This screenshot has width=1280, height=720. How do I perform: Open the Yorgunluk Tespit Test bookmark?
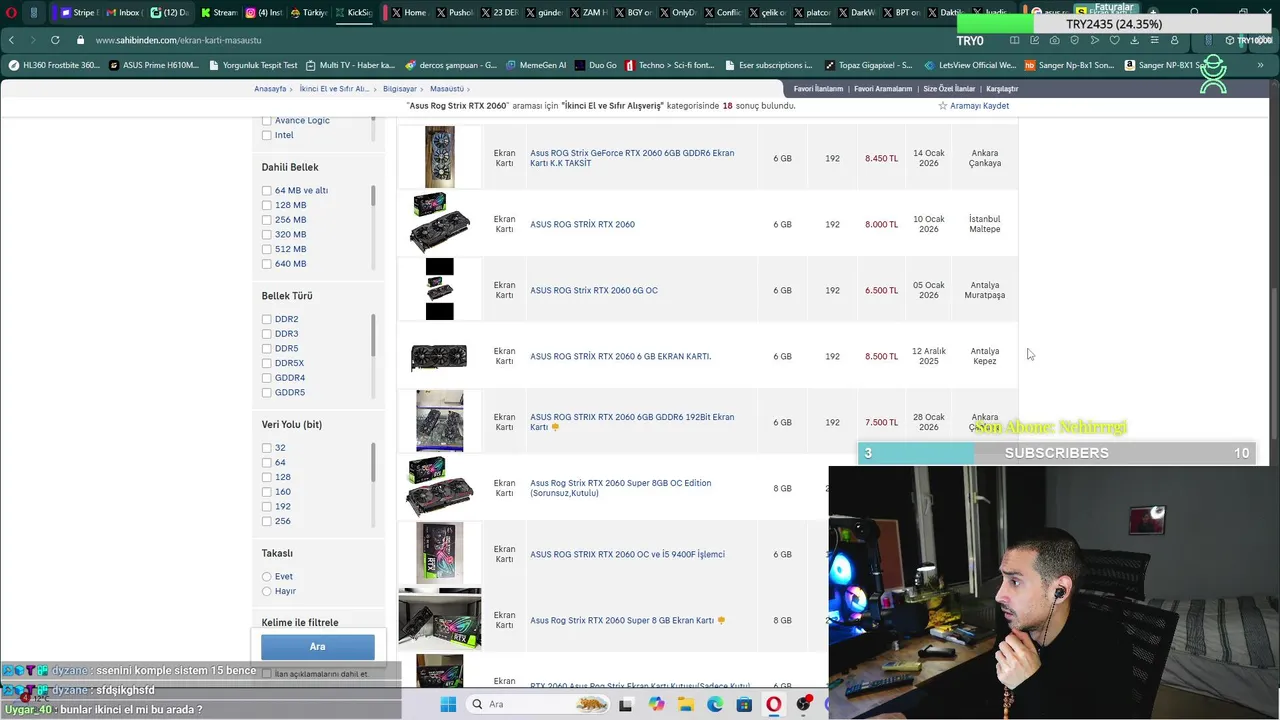[251, 65]
